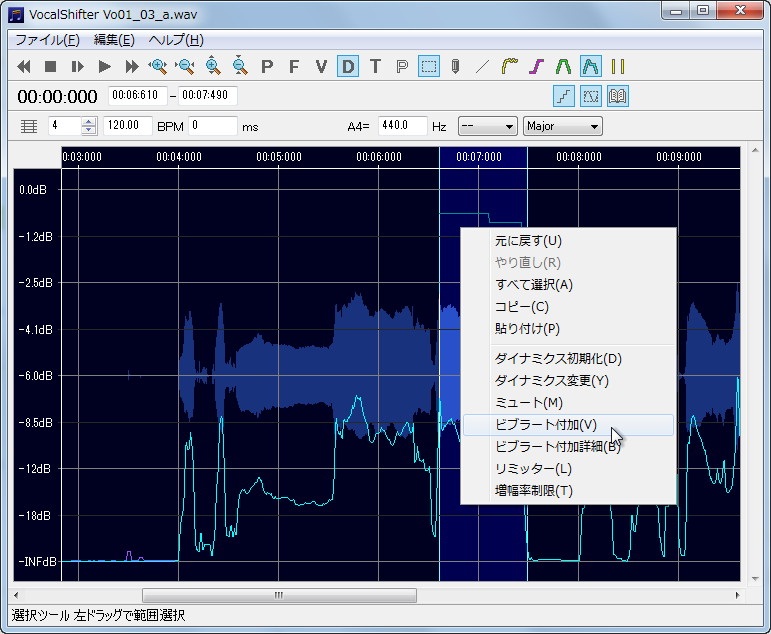Click the 00:09:000 timeline marker
This screenshot has height=634, width=771.
pyautogui.click(x=679, y=157)
